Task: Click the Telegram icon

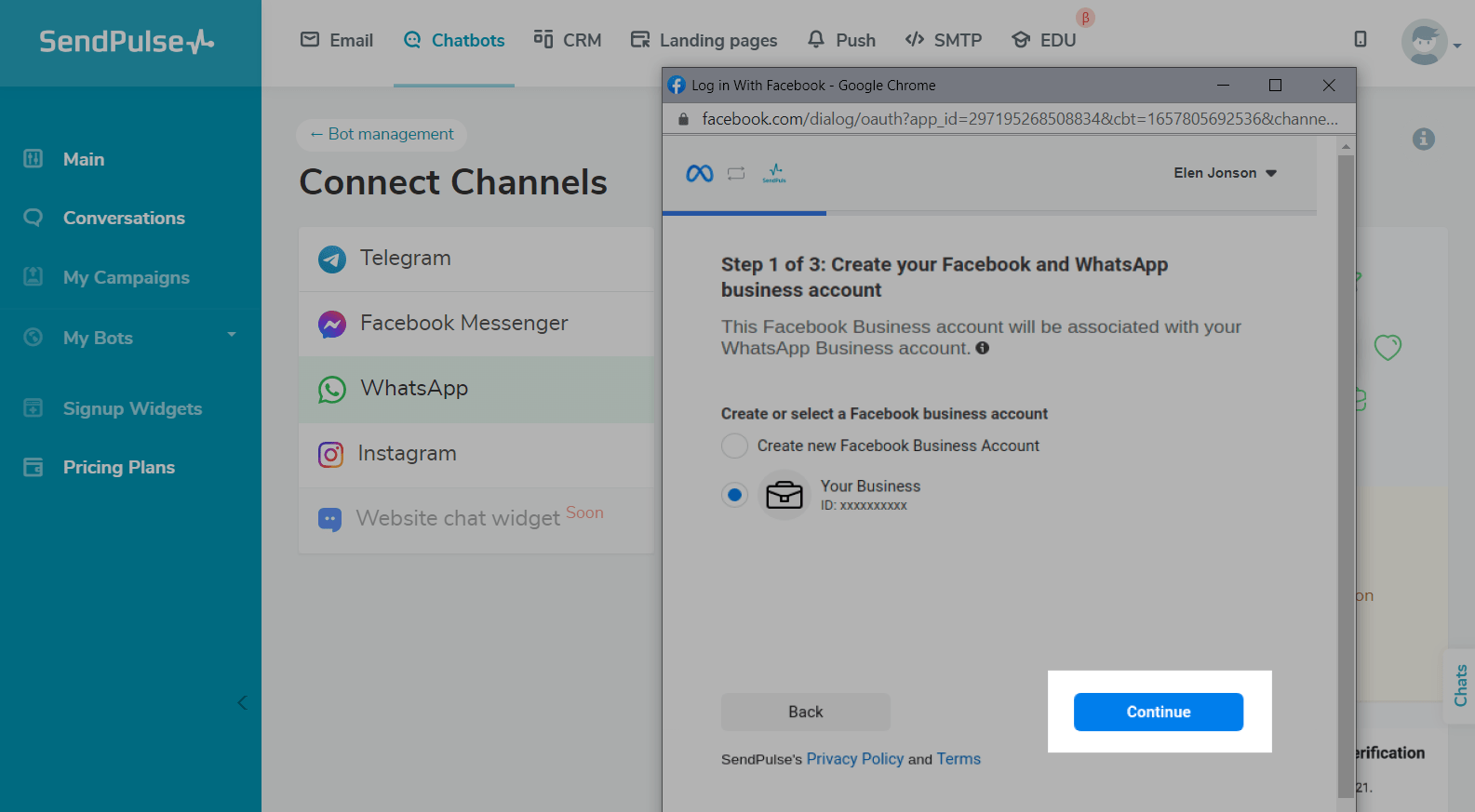Action: (x=332, y=259)
